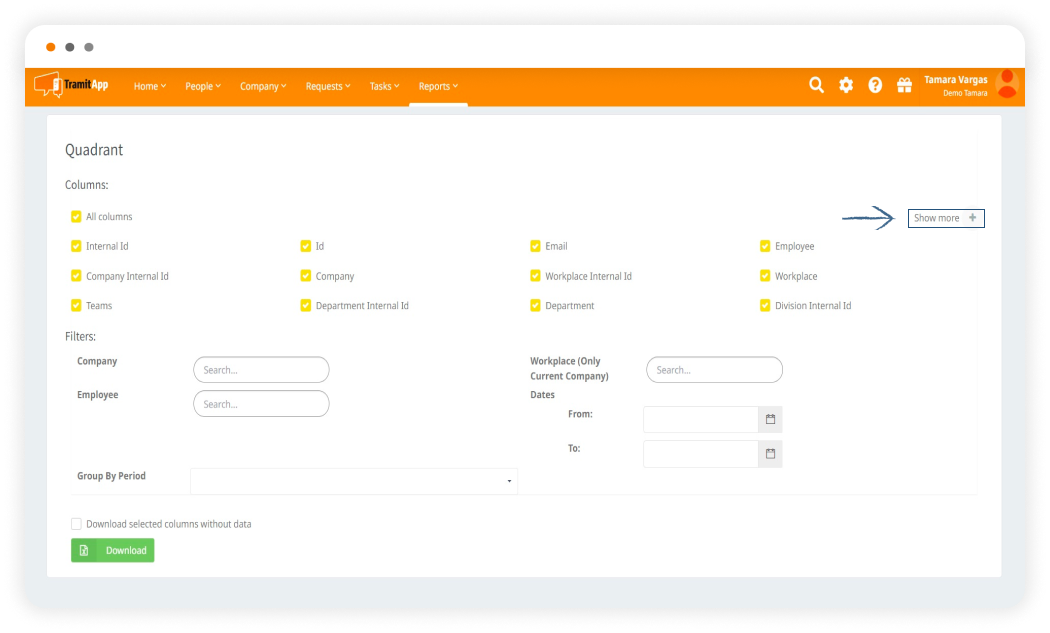Screen dimensions: 1050x633
Task: Click the green Download button
Action: click(x=113, y=551)
